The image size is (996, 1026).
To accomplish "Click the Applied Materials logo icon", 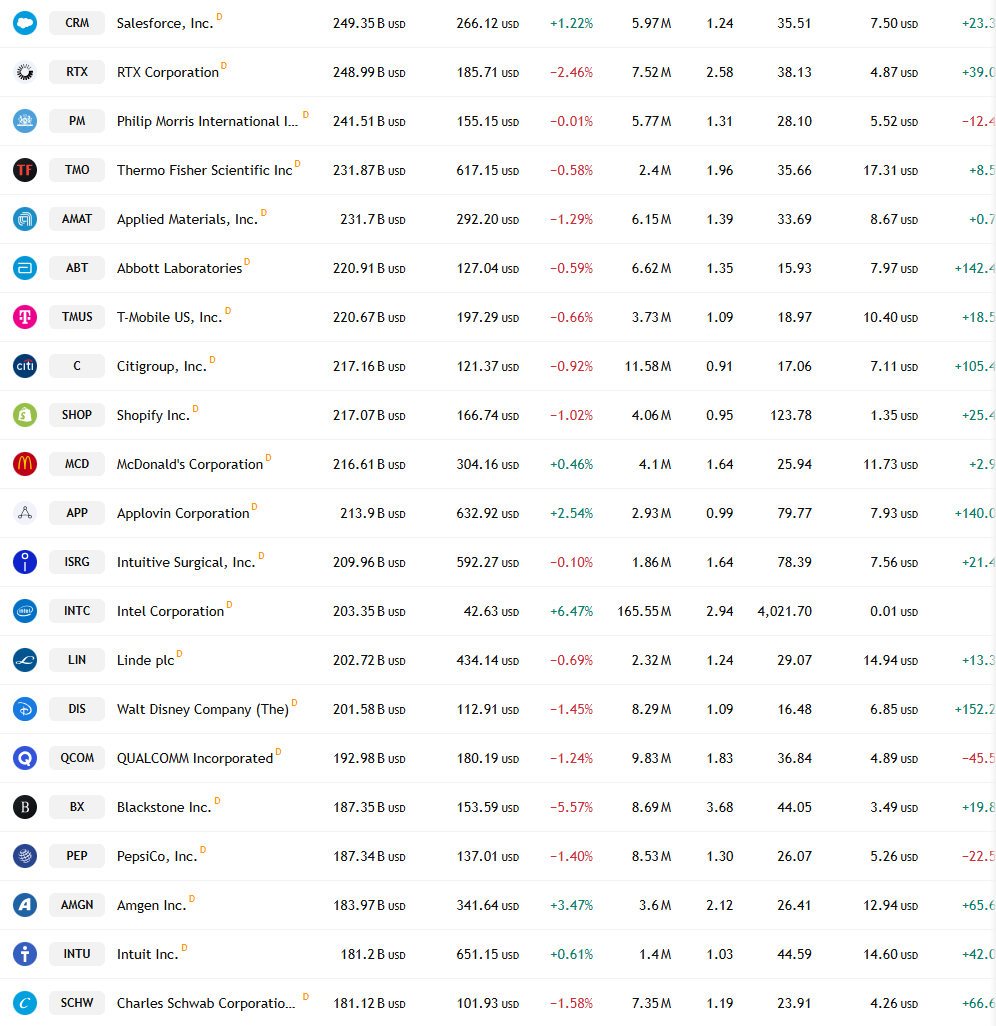I will point(25,219).
